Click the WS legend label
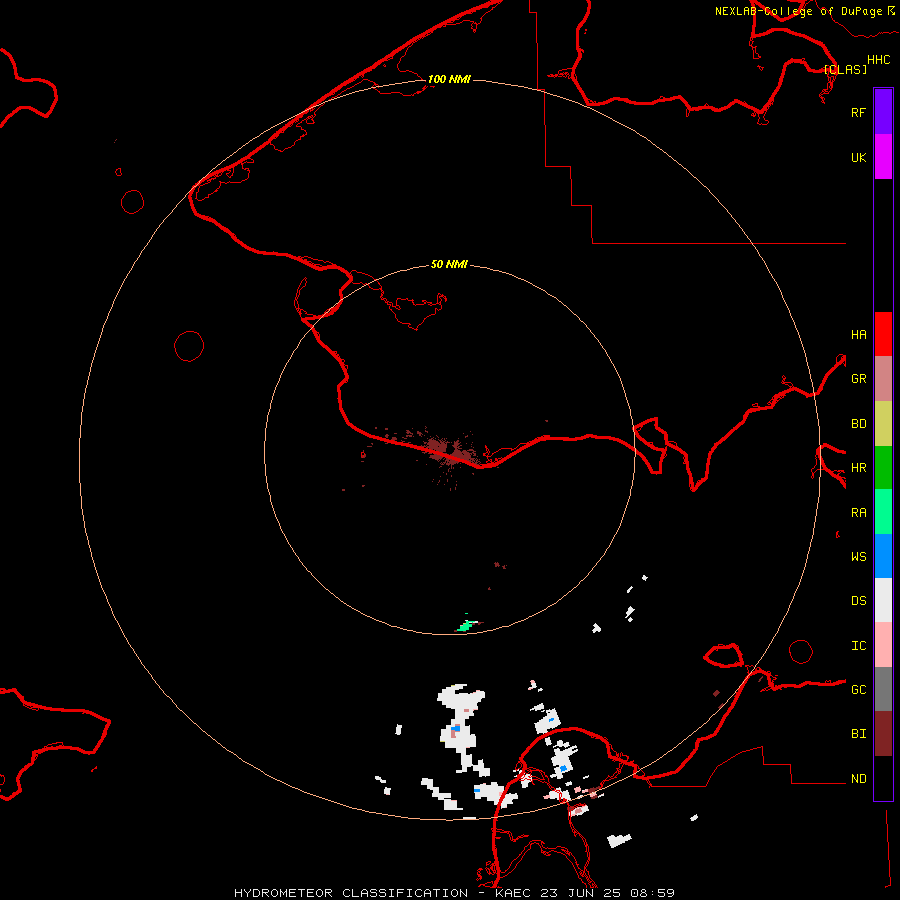The height and width of the screenshot is (900, 900). pyautogui.click(x=858, y=556)
